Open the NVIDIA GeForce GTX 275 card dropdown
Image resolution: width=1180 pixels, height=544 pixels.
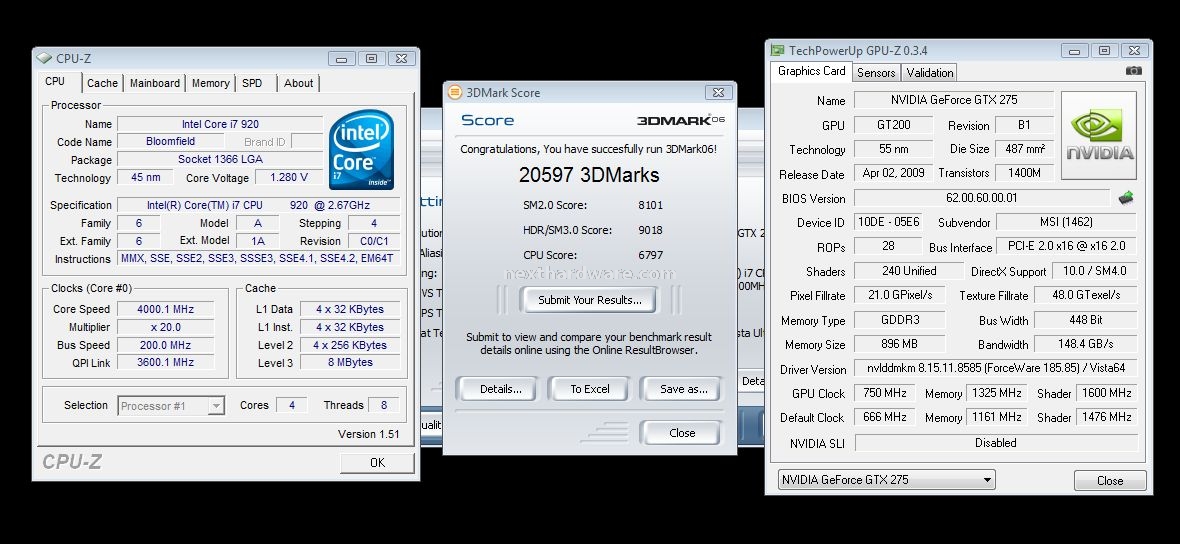pyautogui.click(x=887, y=479)
